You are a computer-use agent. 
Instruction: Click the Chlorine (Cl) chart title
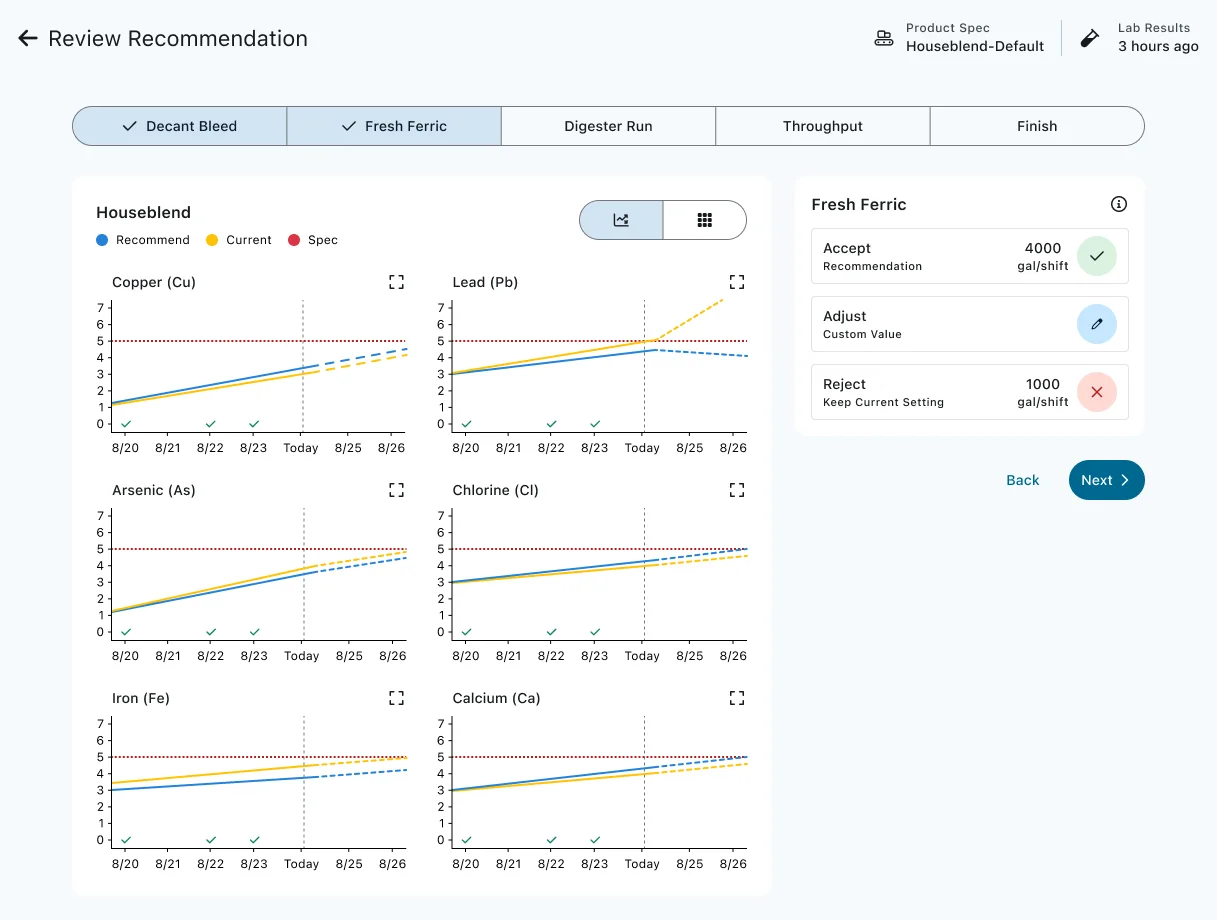(495, 490)
